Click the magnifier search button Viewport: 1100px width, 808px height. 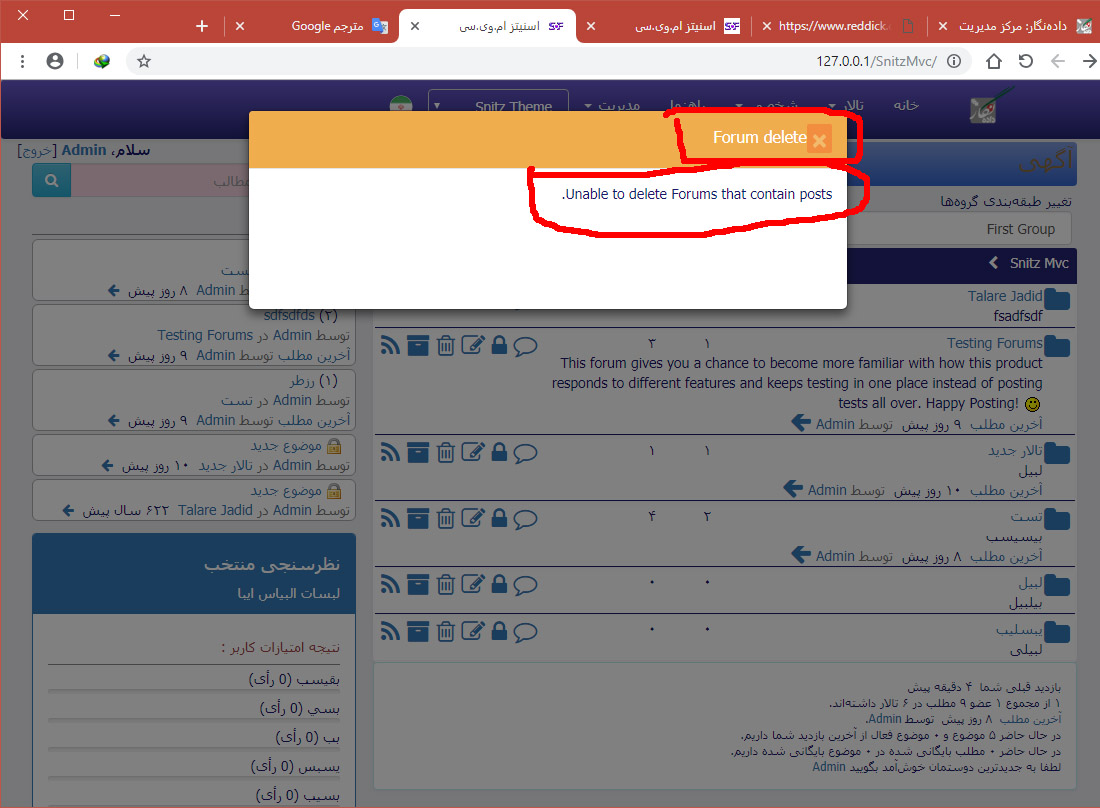click(x=51, y=181)
